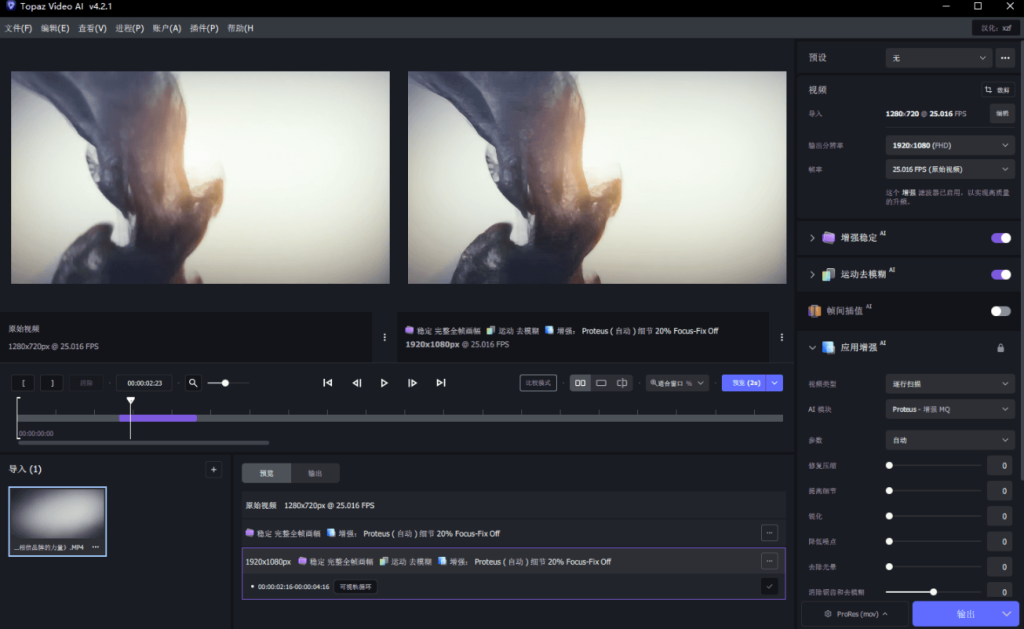This screenshot has height=629, width=1024.
Task: Step back one frame
Action: [356, 383]
